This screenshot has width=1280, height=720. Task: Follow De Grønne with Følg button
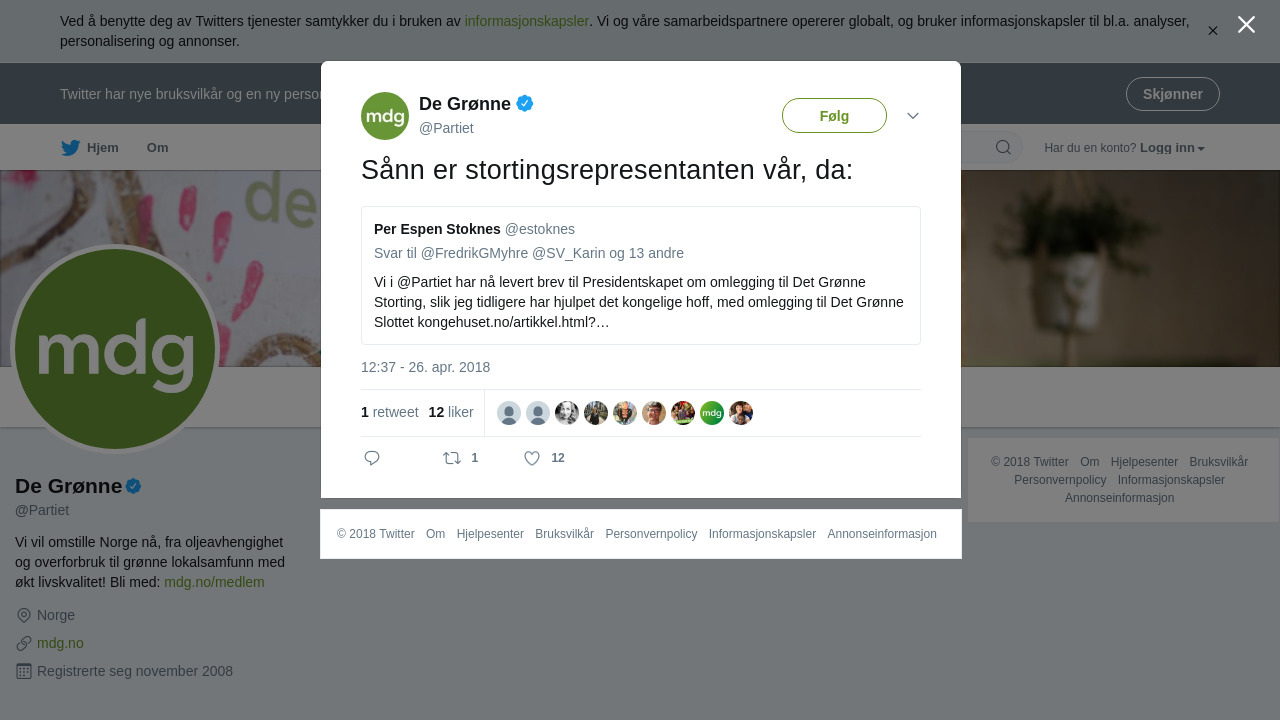834,116
